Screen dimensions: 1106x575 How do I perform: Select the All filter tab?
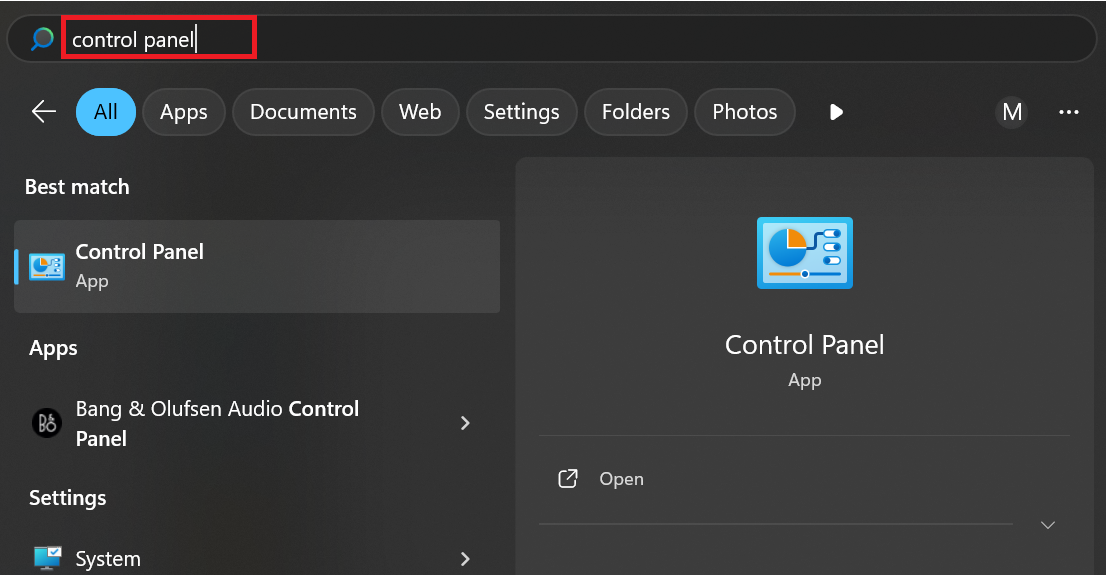click(106, 112)
